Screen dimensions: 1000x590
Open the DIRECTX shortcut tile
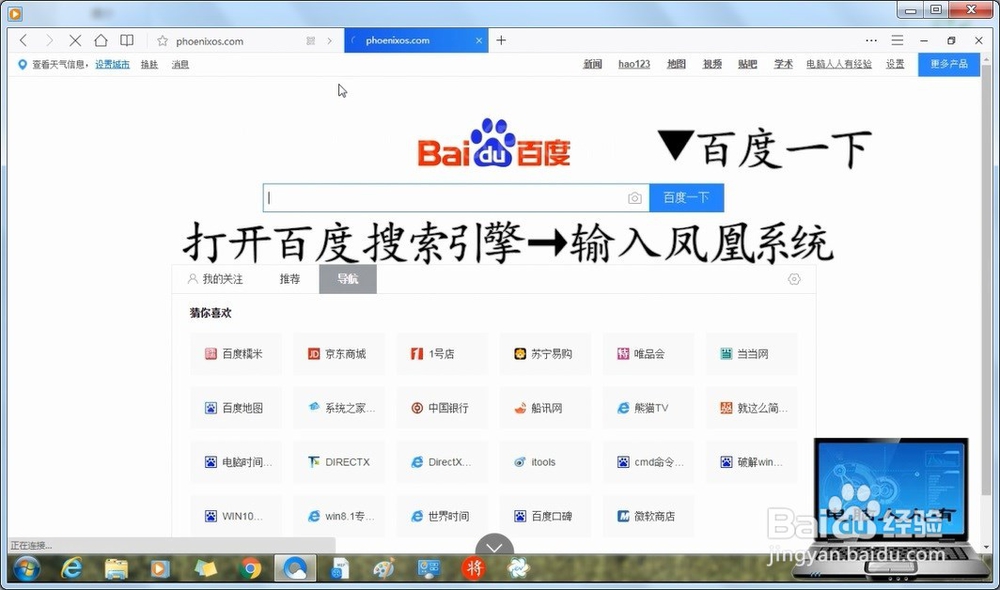339,462
